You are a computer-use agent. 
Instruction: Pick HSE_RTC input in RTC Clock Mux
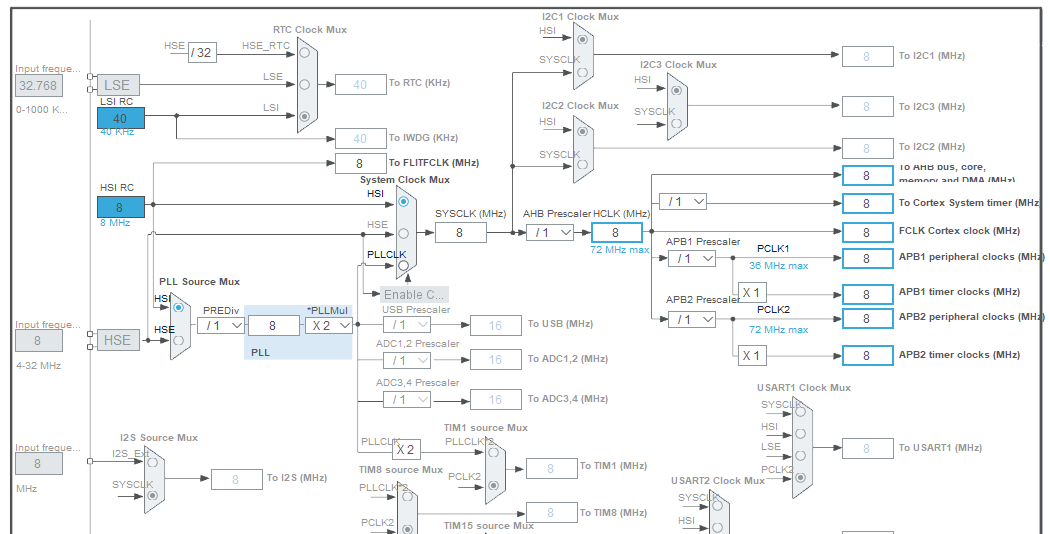coord(305,54)
